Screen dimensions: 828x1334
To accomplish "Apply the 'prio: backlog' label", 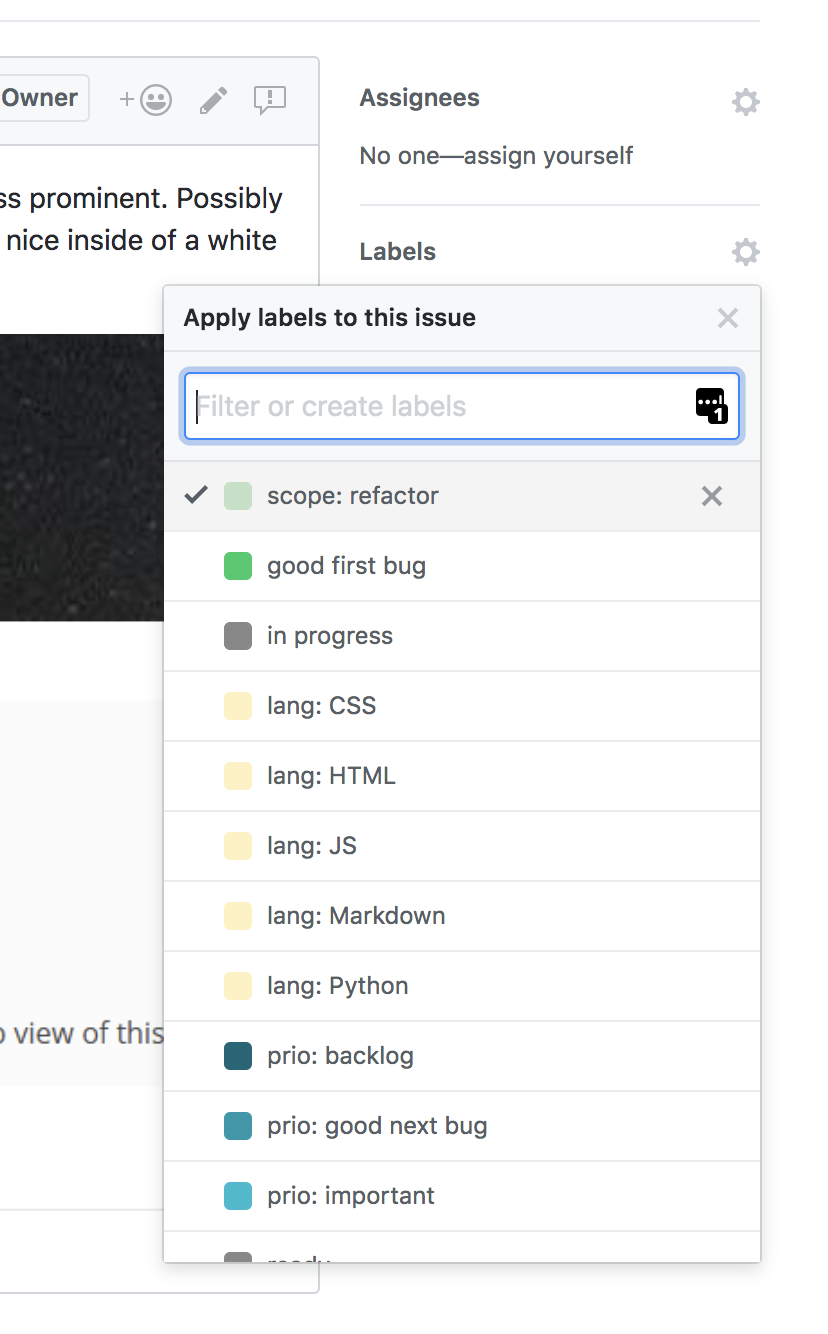I will tap(340, 1056).
